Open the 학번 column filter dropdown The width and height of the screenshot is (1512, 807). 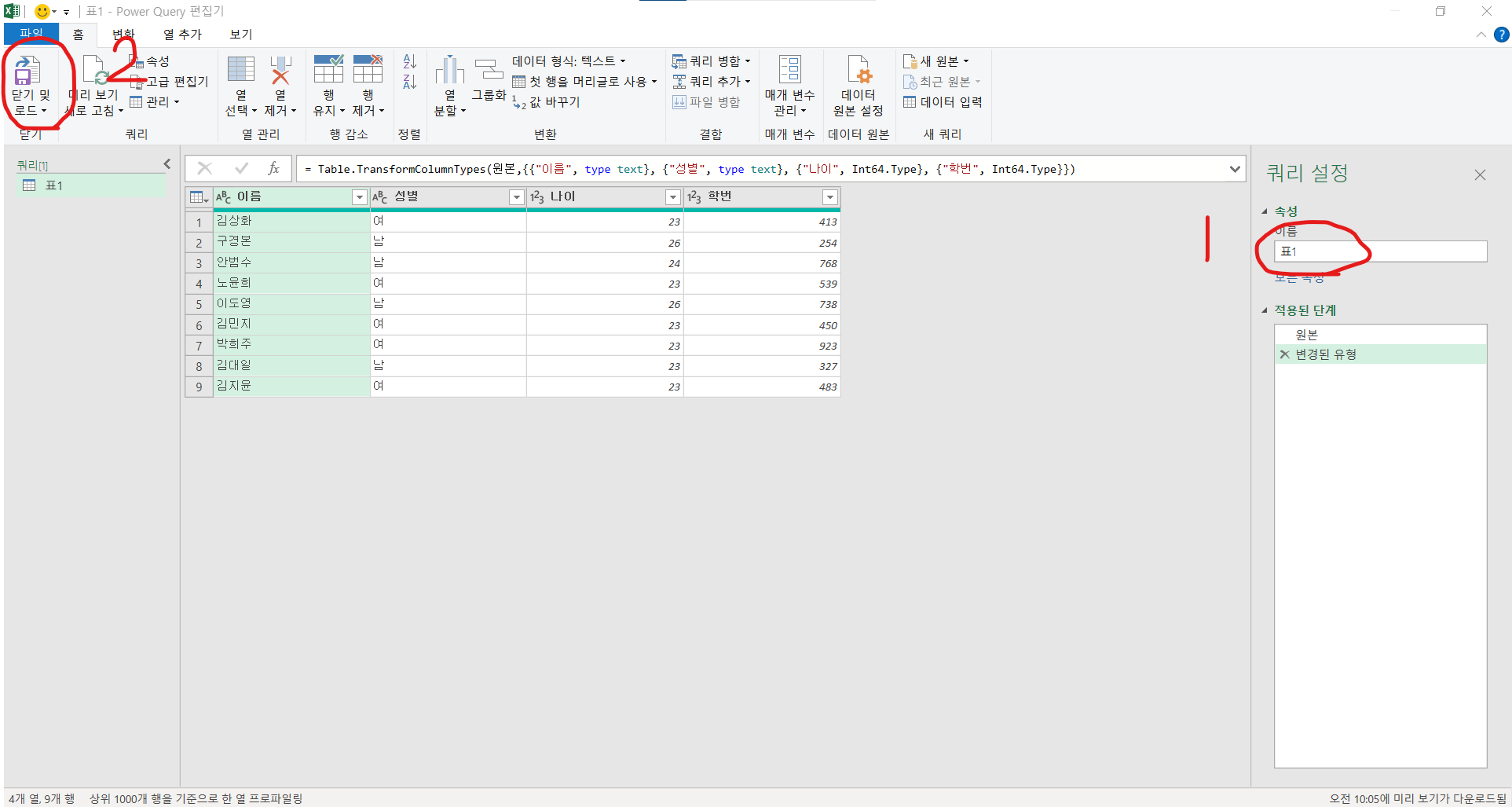pos(829,197)
